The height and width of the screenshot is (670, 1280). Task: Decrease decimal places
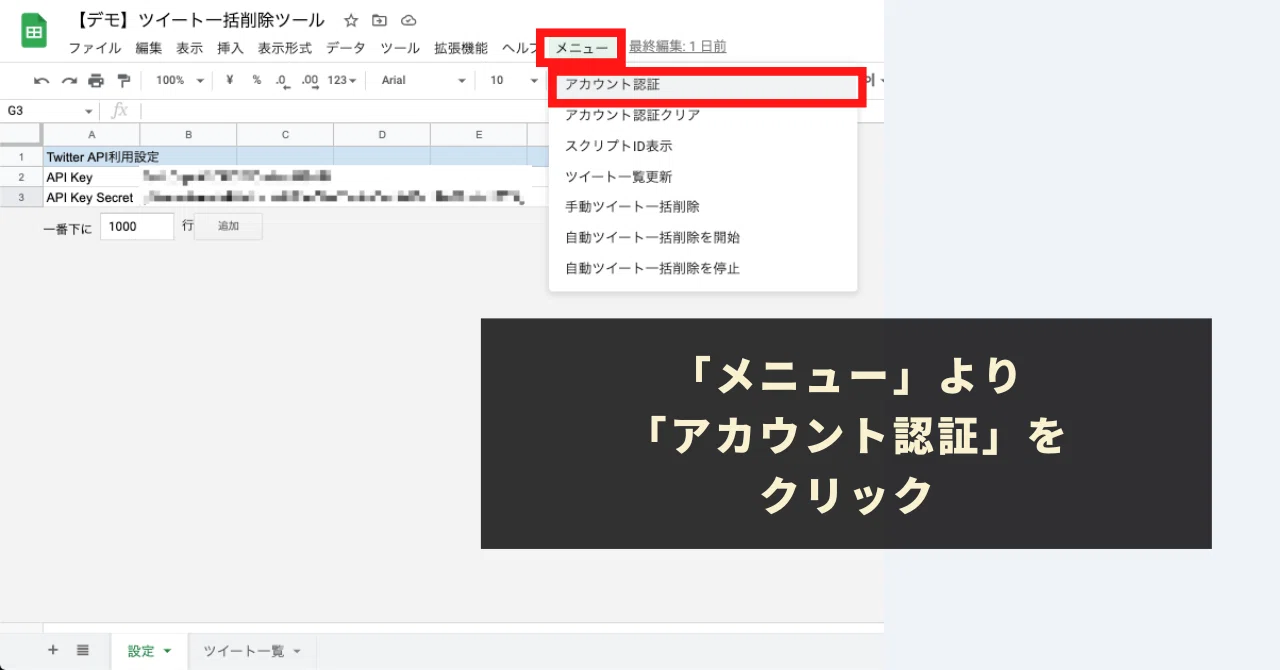[282, 80]
